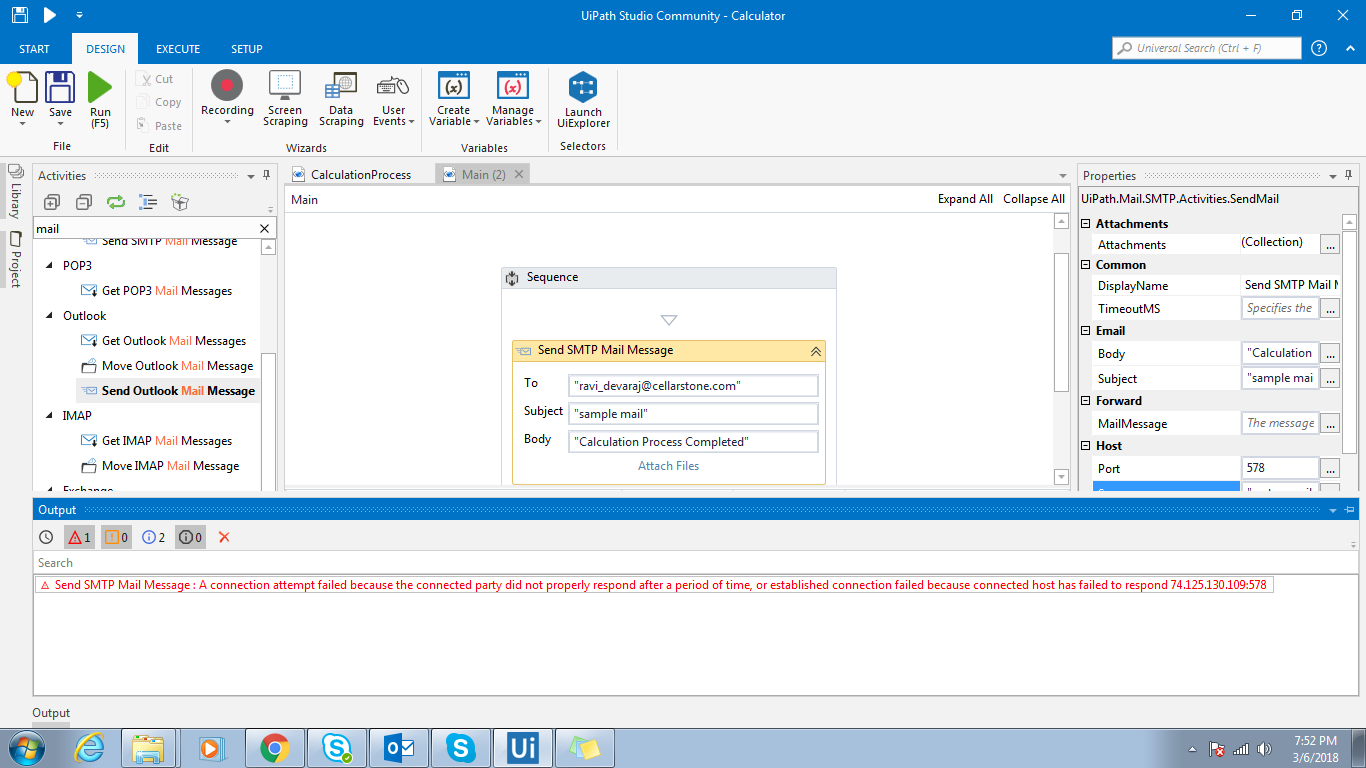The height and width of the screenshot is (768, 1366).
Task: Click the title bar quick run icon
Action: point(49,15)
